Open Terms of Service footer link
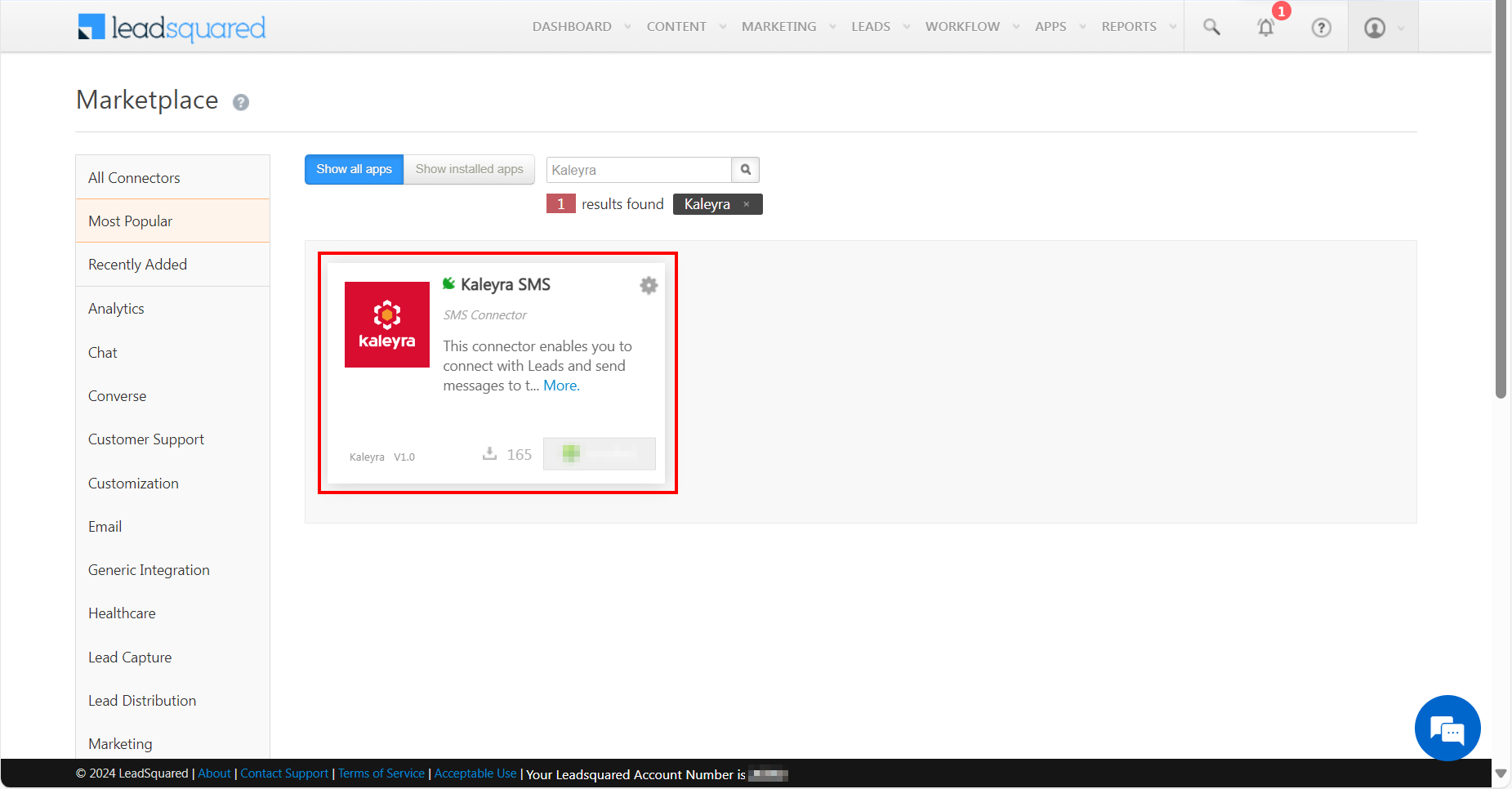 pos(381,773)
